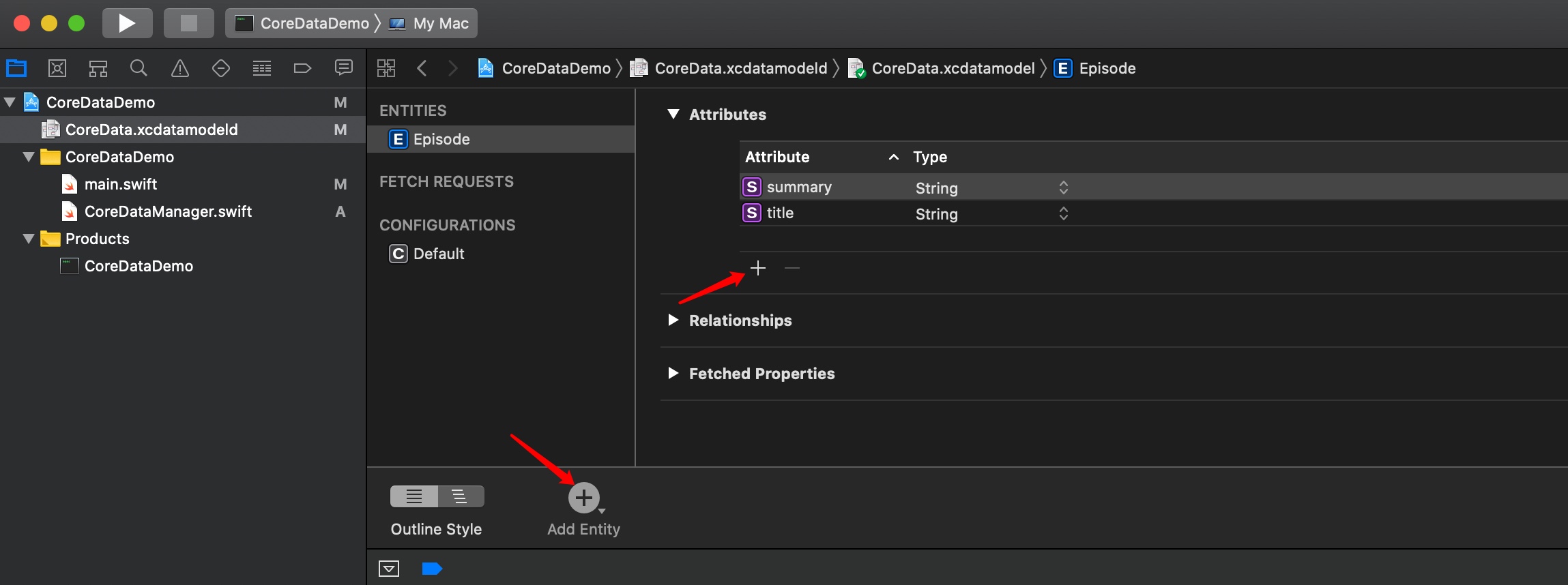Select the title attribute row

[1153, 213]
